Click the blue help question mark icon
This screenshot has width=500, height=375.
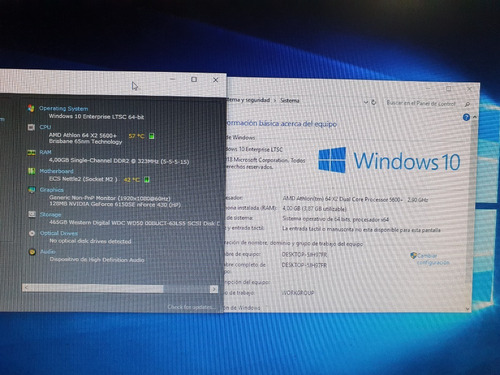point(466,117)
